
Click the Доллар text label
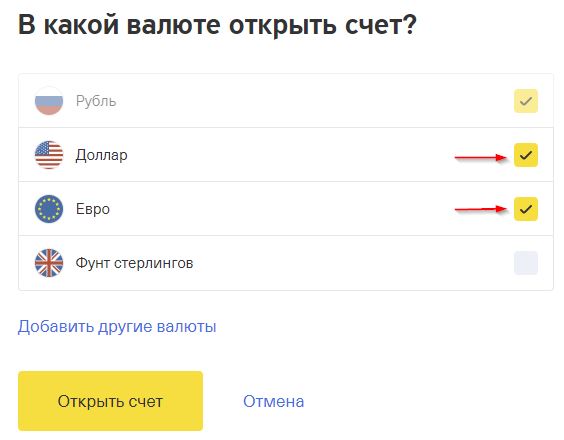(101, 155)
